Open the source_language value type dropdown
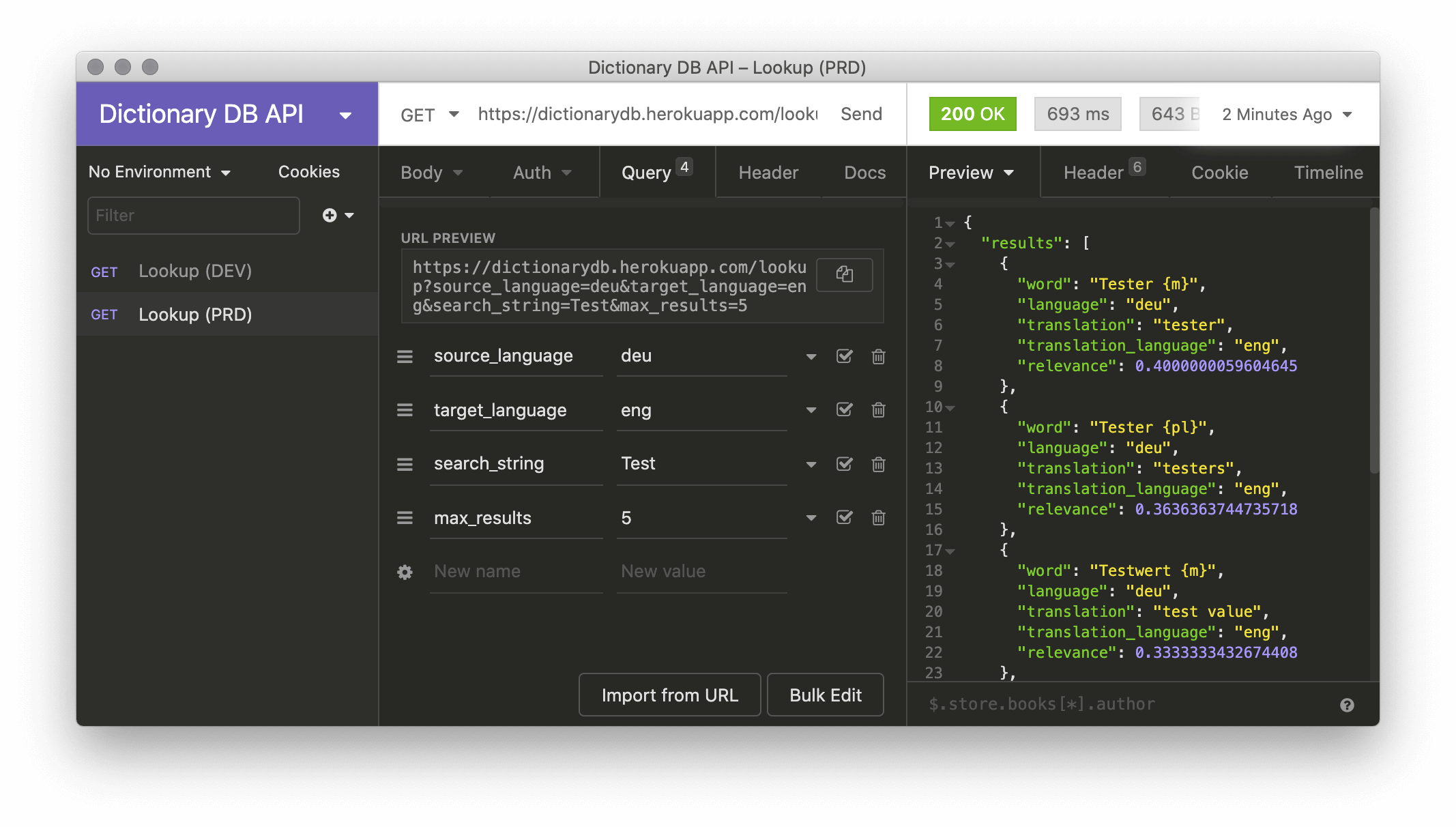This screenshot has width=1456, height=827. point(811,356)
